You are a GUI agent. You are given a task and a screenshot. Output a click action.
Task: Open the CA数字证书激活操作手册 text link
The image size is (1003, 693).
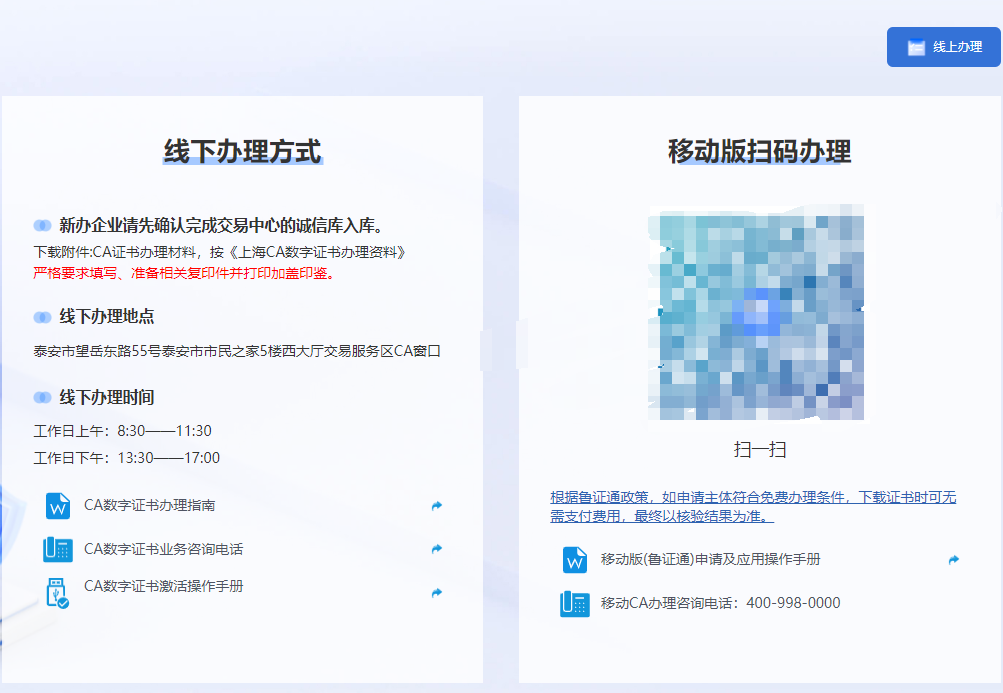click(163, 586)
